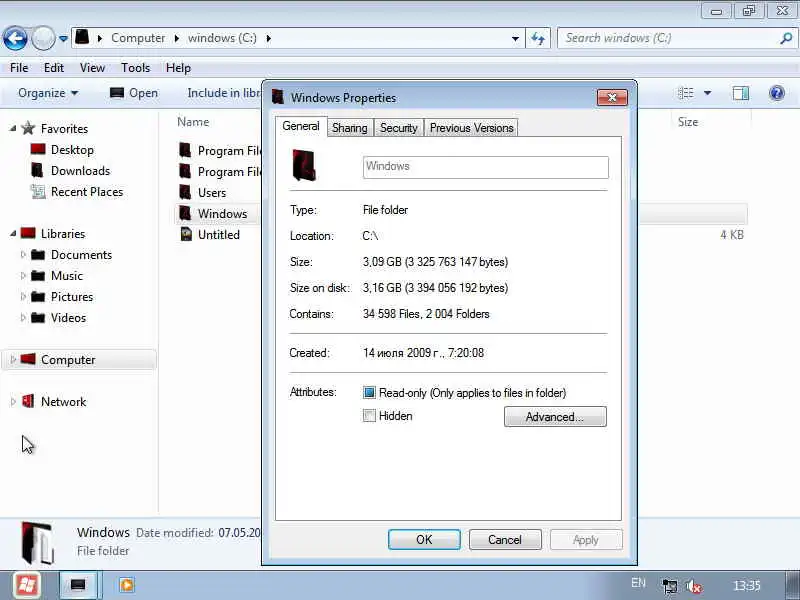This screenshot has height=600, width=800.
Task: Switch to the Sharing tab
Action: click(x=349, y=128)
